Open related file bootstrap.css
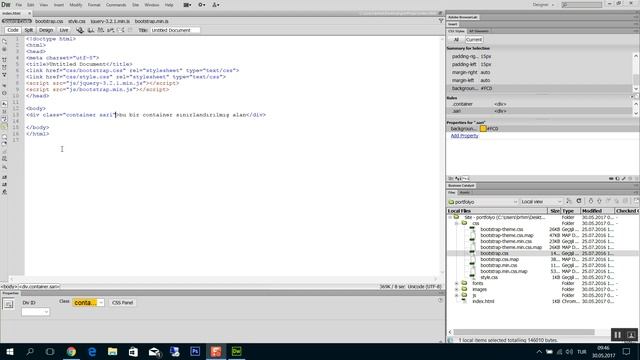 click(x=49, y=21)
